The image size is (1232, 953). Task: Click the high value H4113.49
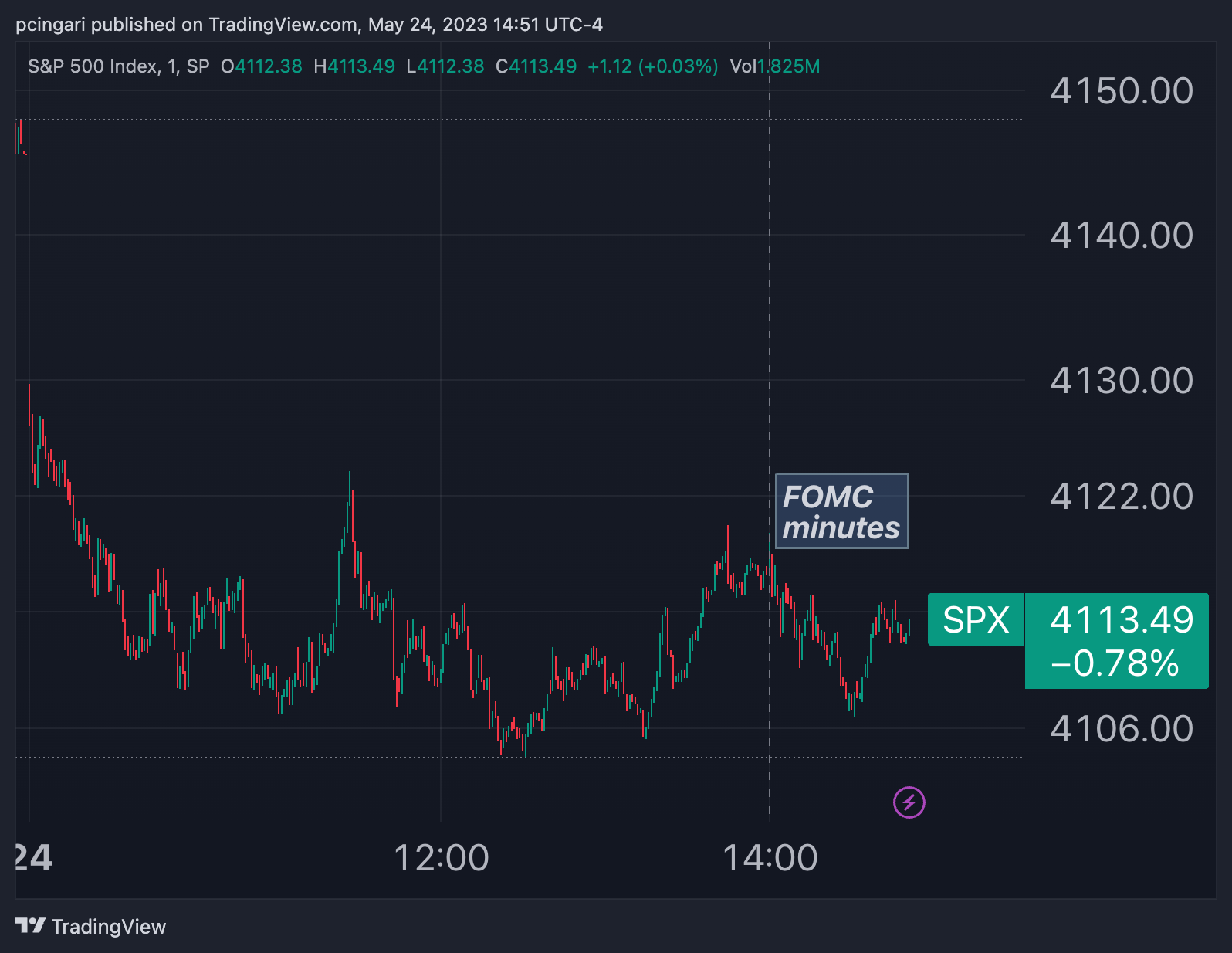tap(354, 66)
